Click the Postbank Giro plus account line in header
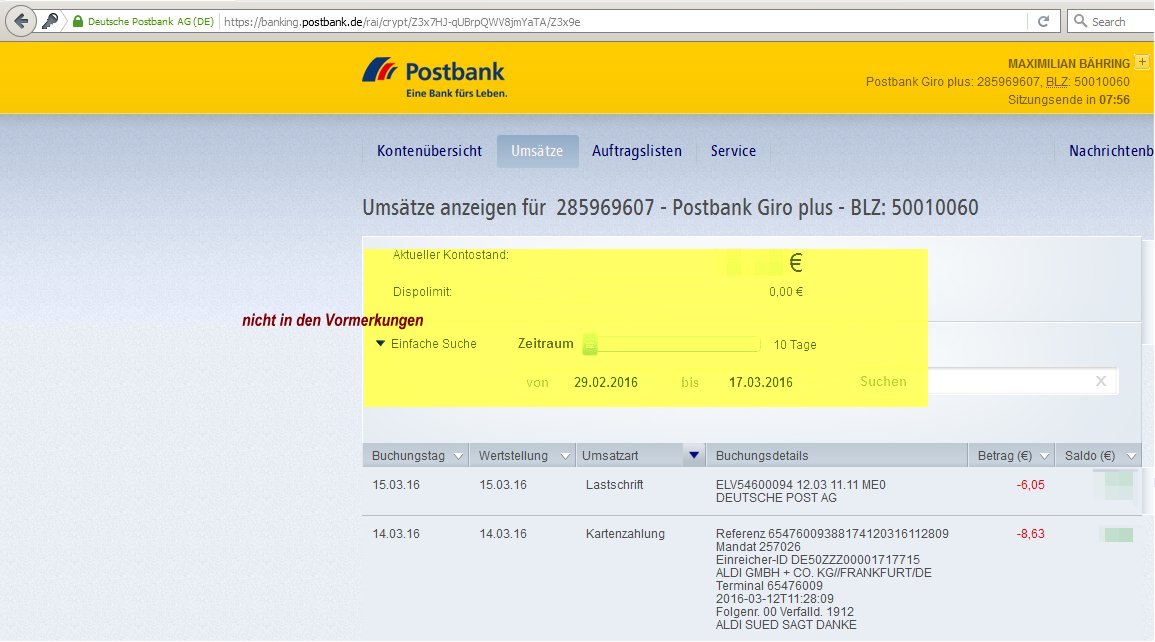The image size is (1155, 642). pyautogui.click(x=998, y=82)
